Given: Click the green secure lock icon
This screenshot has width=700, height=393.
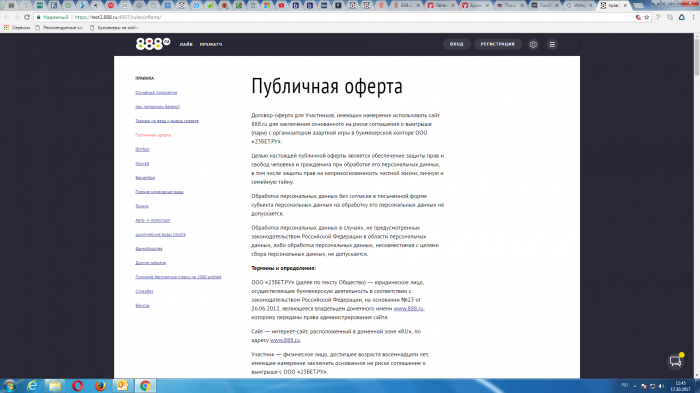Looking at the screenshot, I should [39, 17].
